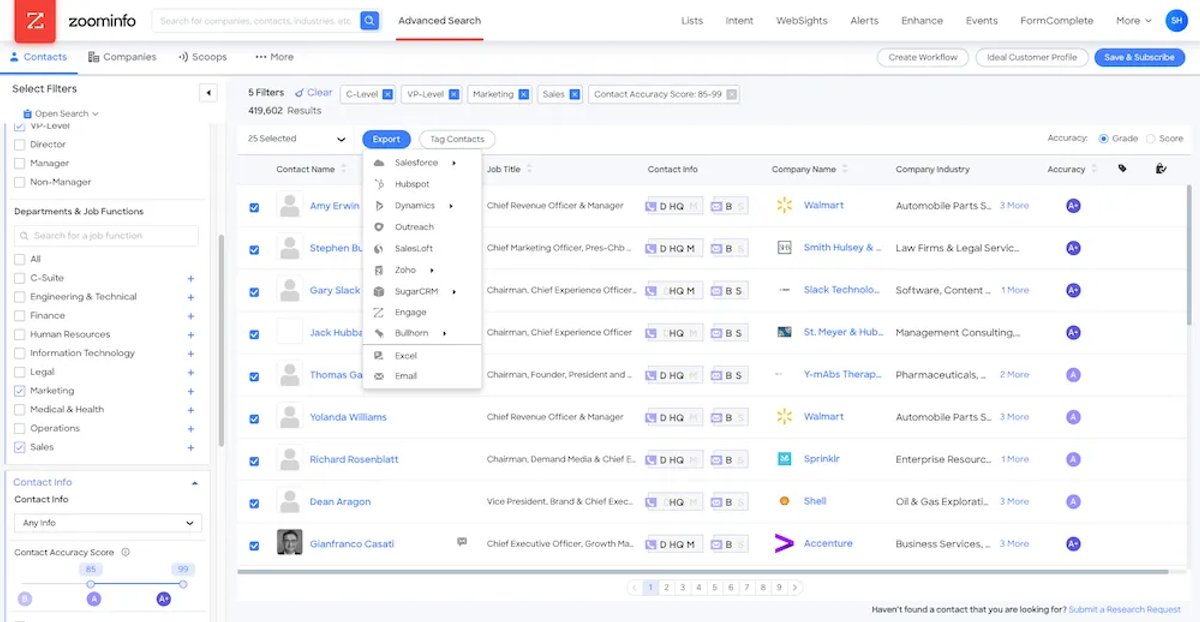Click the rightmost person column header icon

[x=1160, y=169]
